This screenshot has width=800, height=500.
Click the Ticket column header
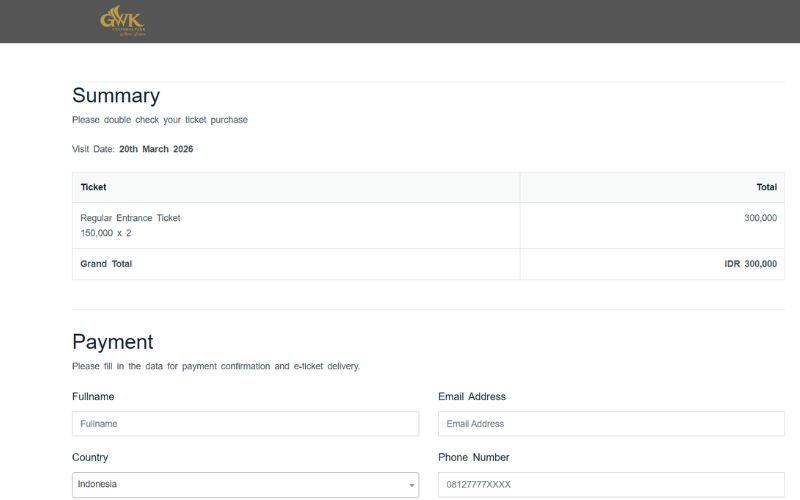coord(93,187)
